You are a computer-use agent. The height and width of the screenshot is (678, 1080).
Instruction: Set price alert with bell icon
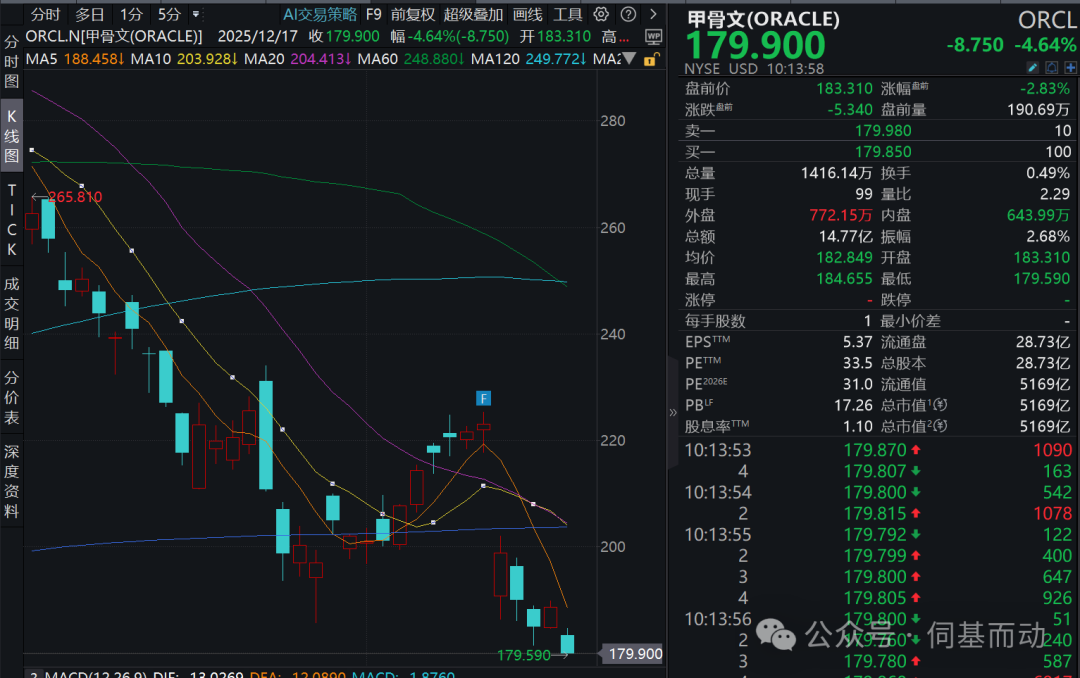tap(1051, 68)
